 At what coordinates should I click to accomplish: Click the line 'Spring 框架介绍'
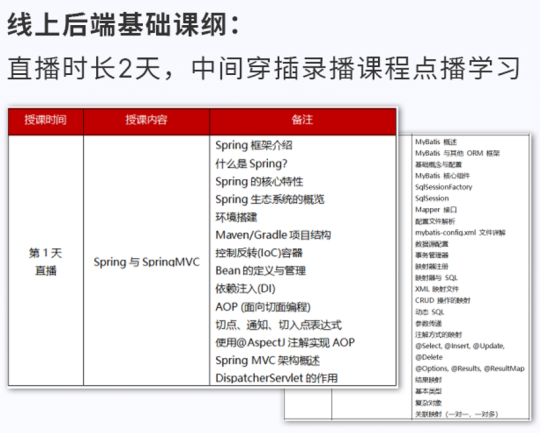point(254,145)
